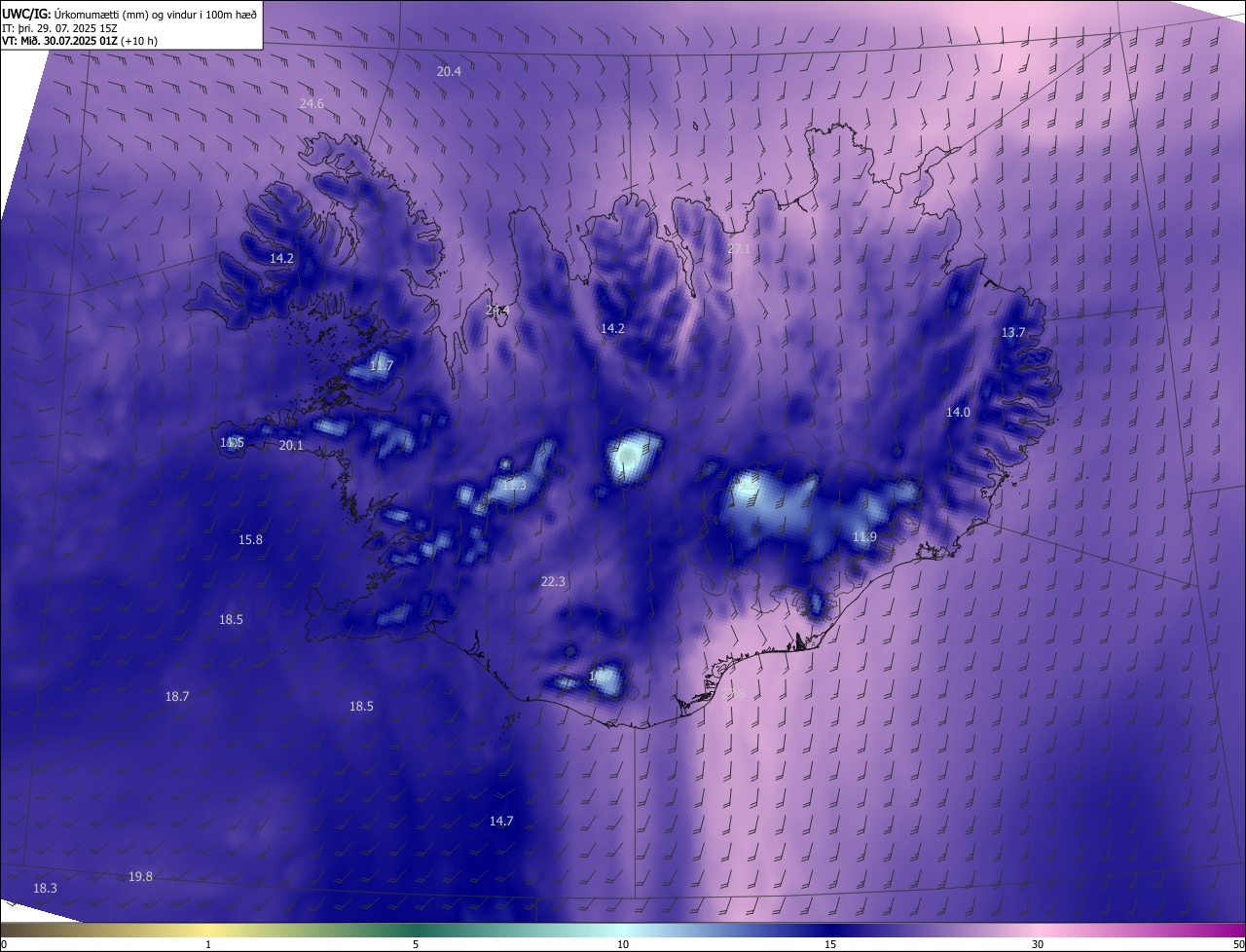The width and height of the screenshot is (1246, 952).
Task: Click the 11.9 value over Vatnajökull
Action: pyautogui.click(x=864, y=536)
